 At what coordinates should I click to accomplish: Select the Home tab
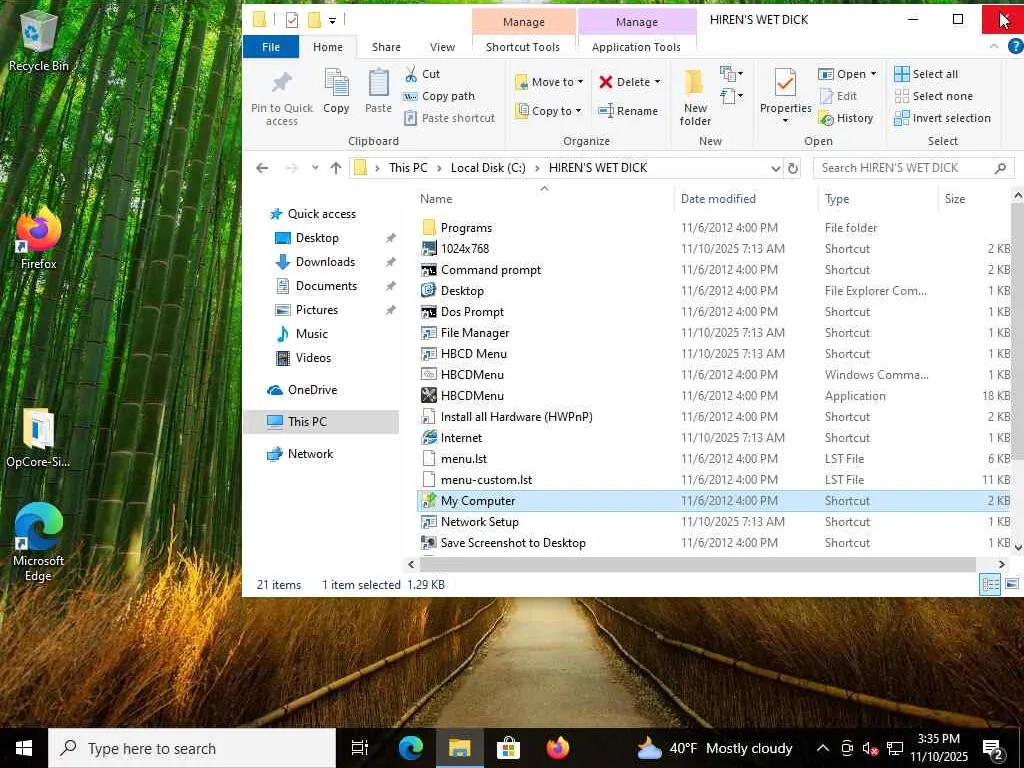click(327, 47)
